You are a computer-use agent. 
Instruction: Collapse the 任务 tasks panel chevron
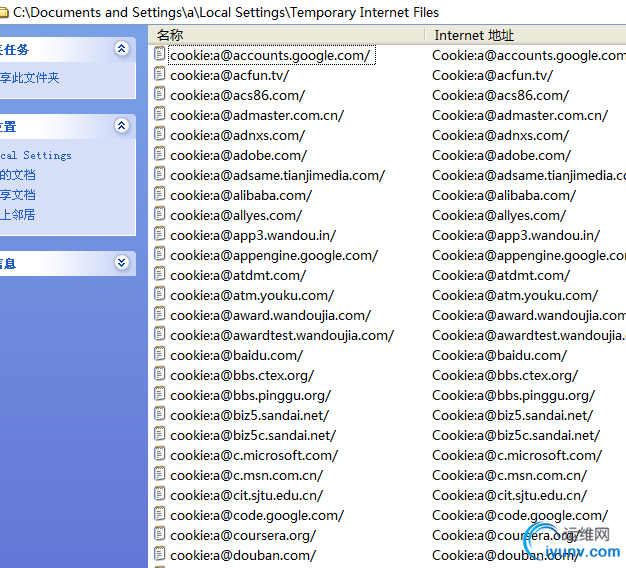click(x=122, y=49)
